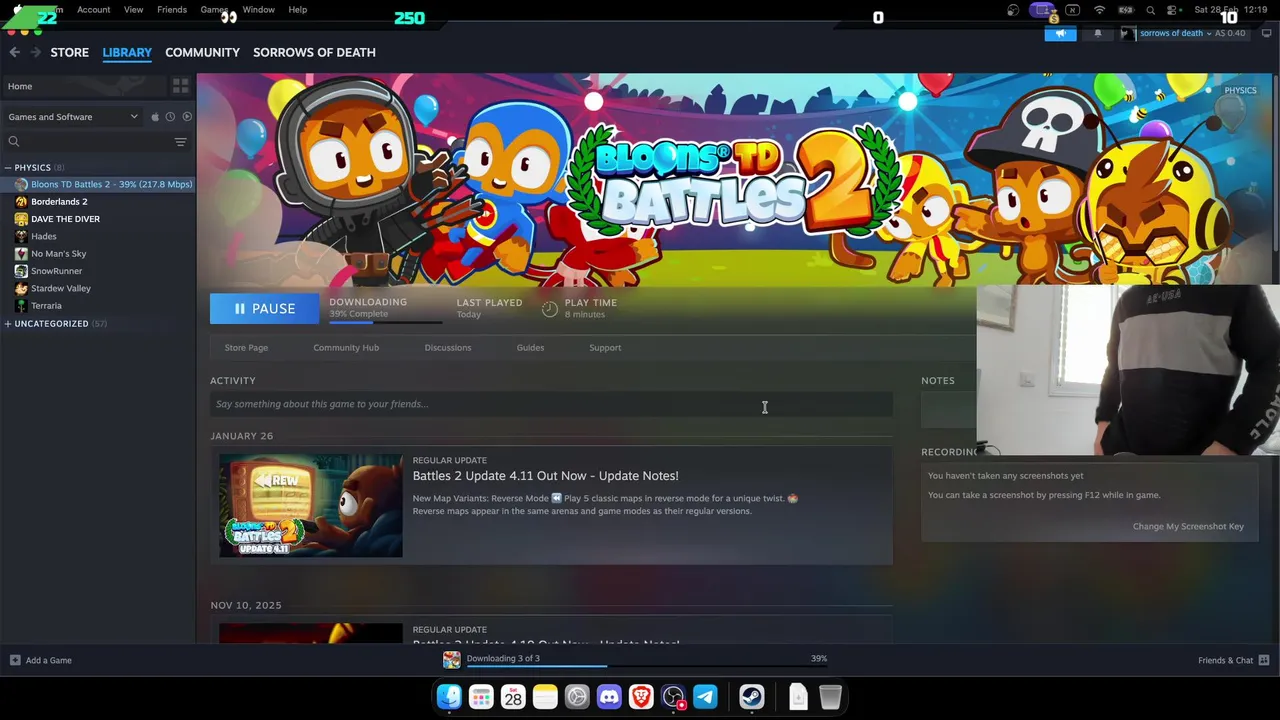Open Calendar in the dock
Image resolution: width=1280 pixels, height=720 pixels.
coord(513,697)
